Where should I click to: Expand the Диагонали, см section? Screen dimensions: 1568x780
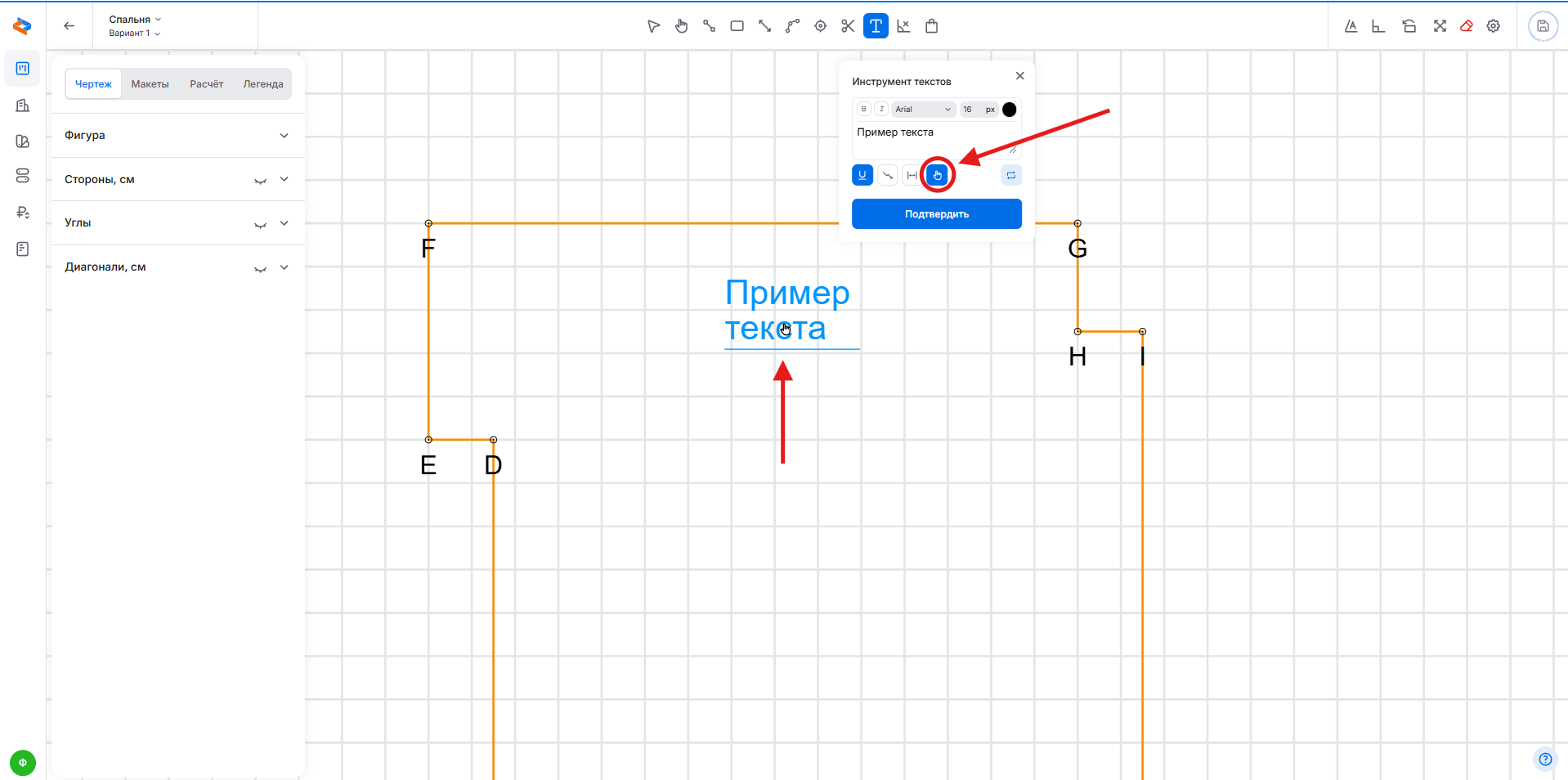(284, 267)
